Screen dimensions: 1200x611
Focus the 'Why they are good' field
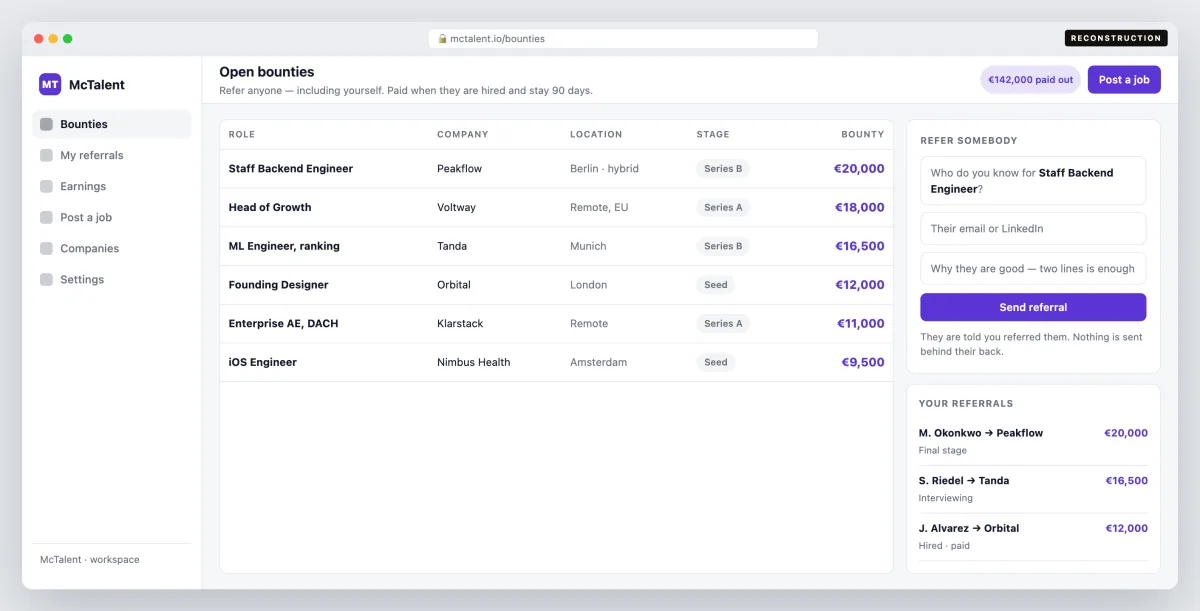click(1033, 268)
